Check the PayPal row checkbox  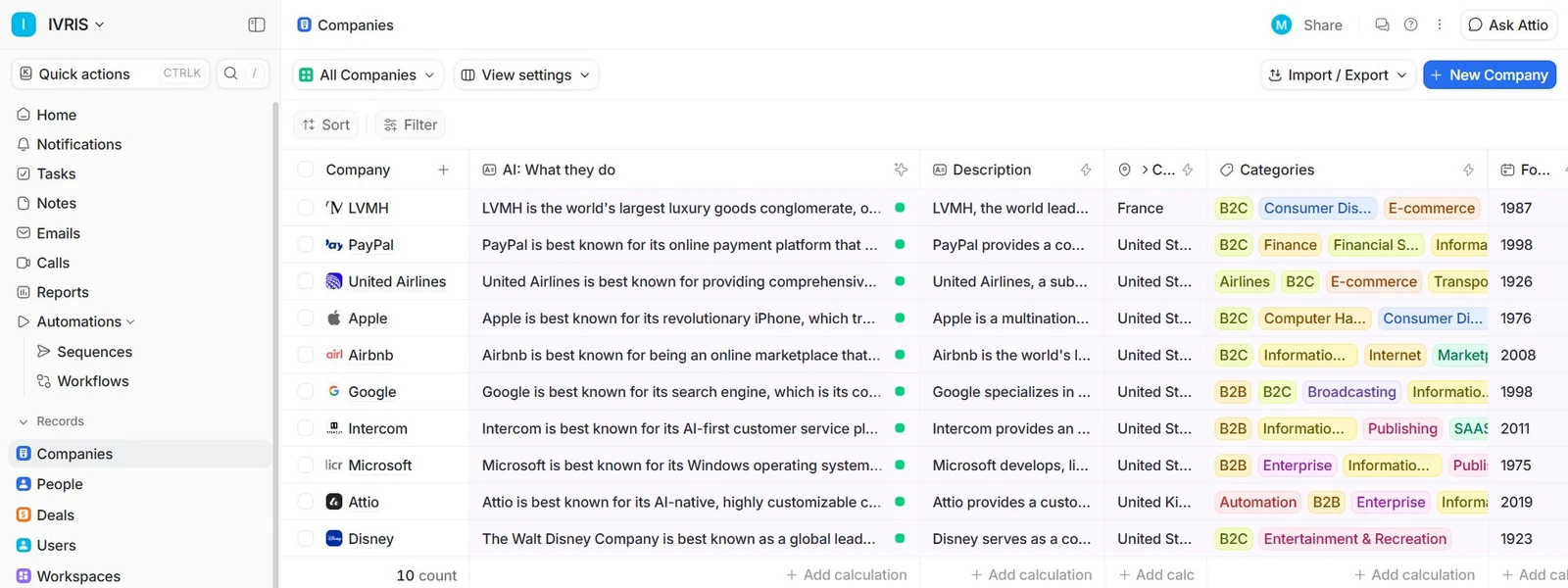pyautogui.click(x=306, y=245)
